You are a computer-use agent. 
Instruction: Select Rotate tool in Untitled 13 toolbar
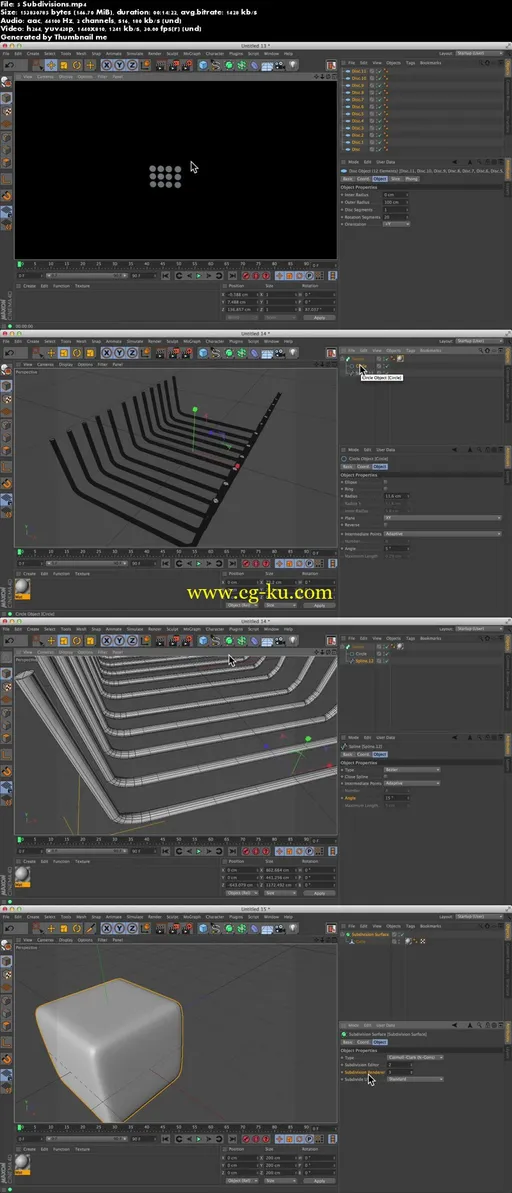[x=77, y=65]
